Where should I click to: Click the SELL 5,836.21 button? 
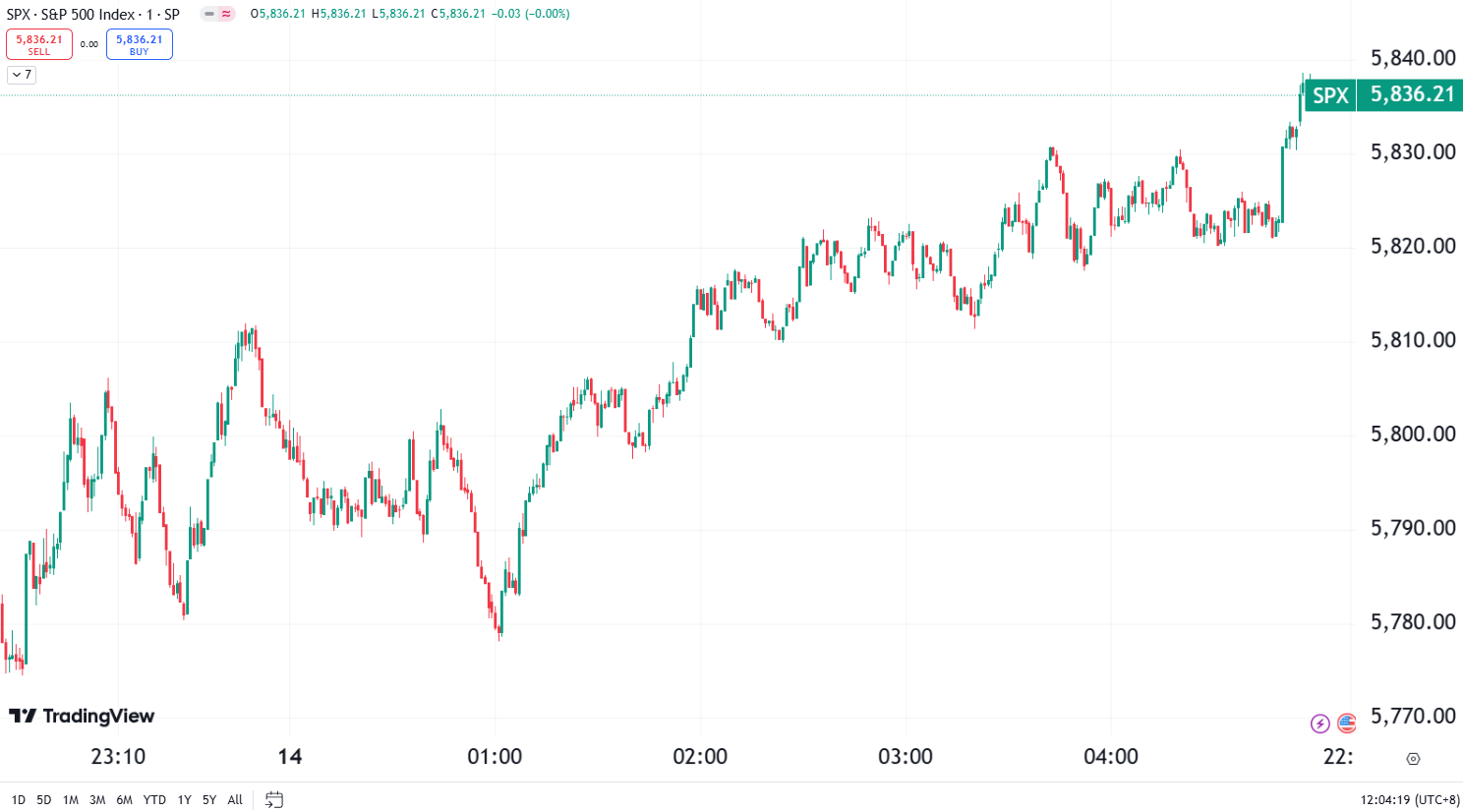pyautogui.click(x=39, y=43)
